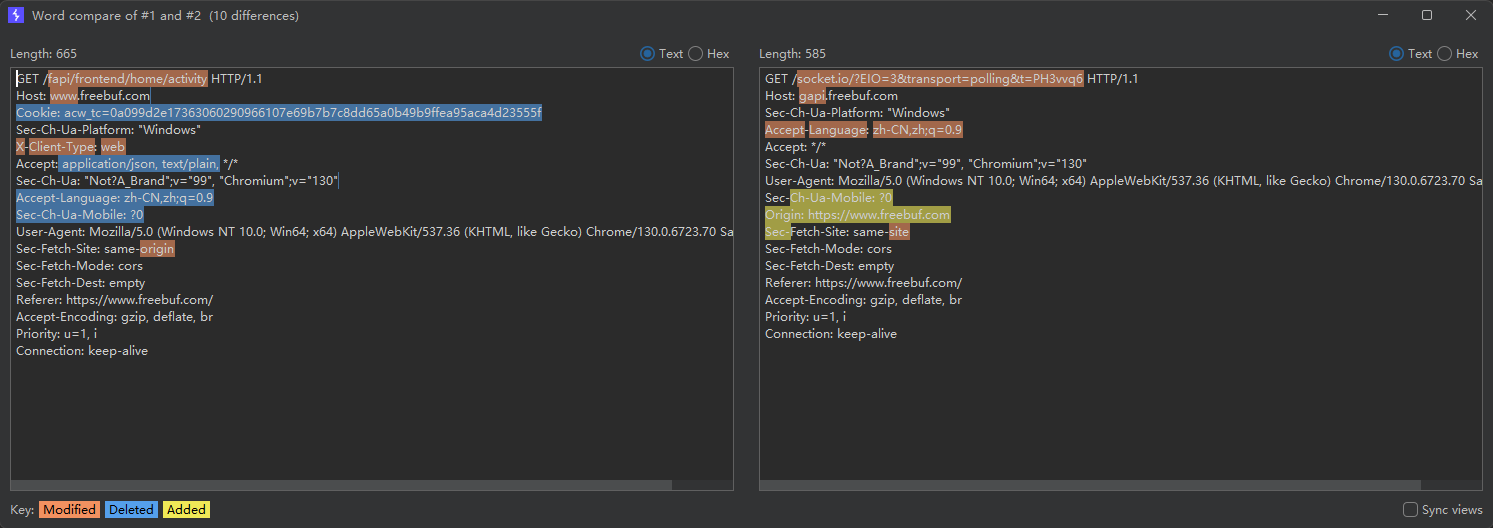Select Hex view in left panel
Image resolution: width=1493 pixels, height=528 pixels.
click(x=695, y=54)
